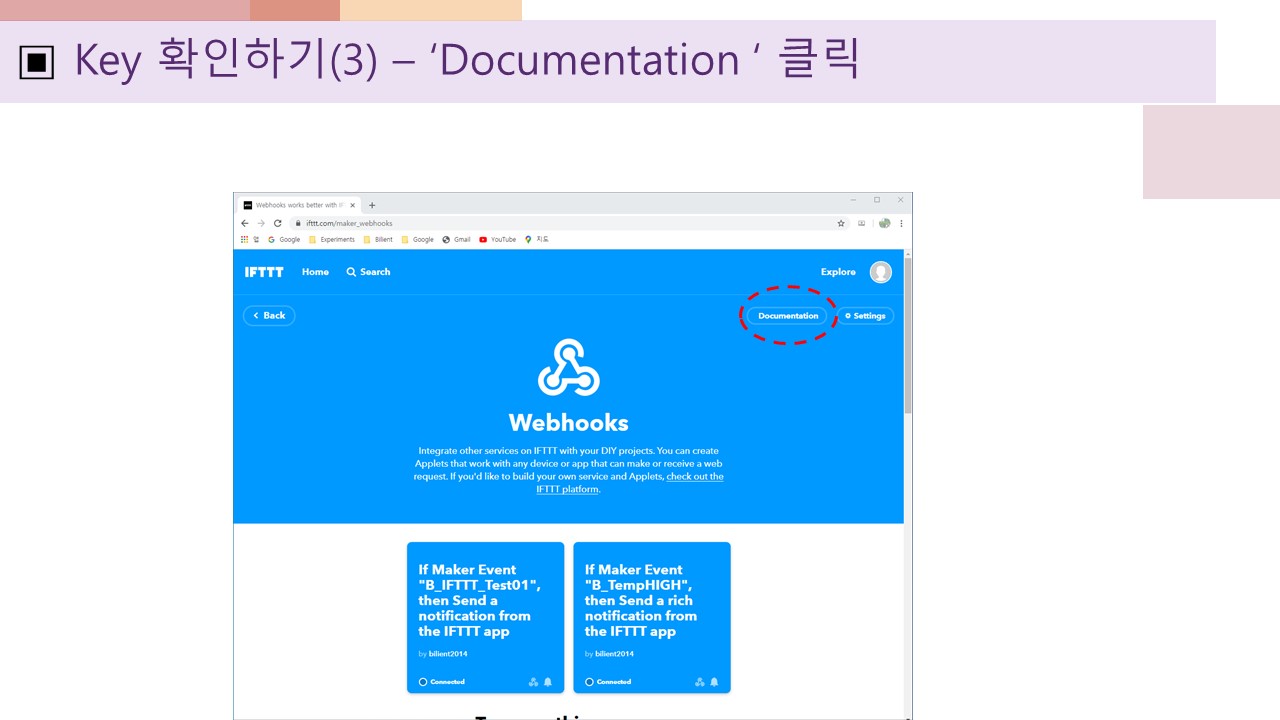This screenshot has width=1280, height=720.
Task: Click author bilient2014 on B_TempHIGH card
Action: 615,654
